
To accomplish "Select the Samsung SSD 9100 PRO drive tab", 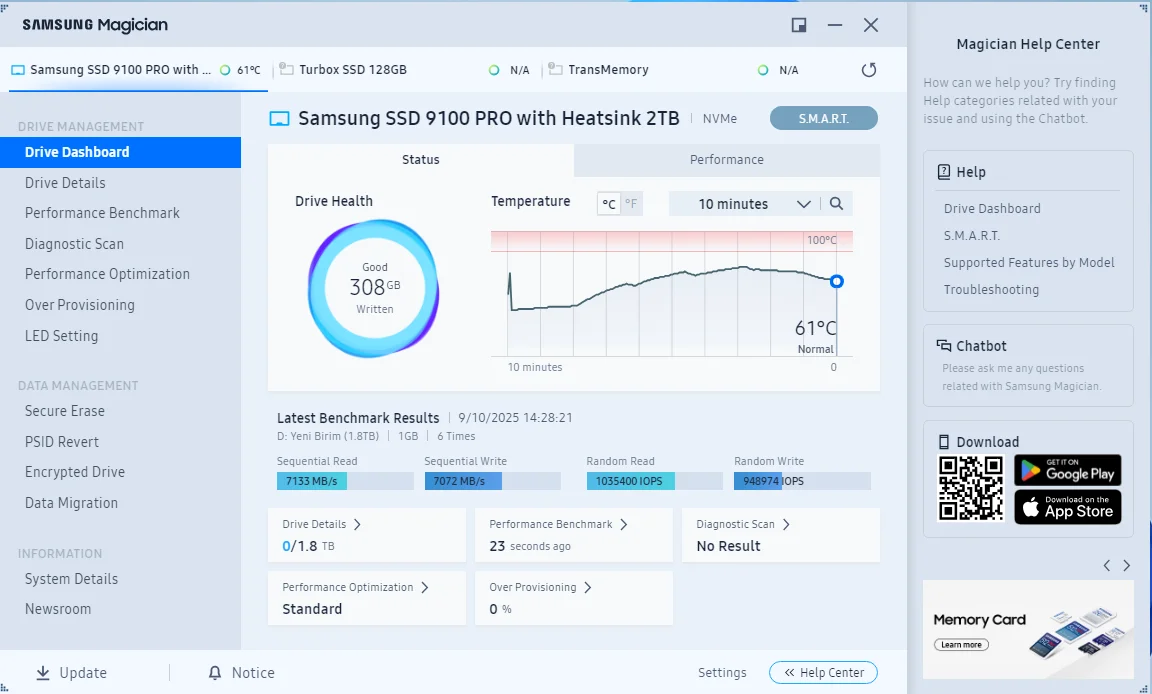I will click(138, 70).
